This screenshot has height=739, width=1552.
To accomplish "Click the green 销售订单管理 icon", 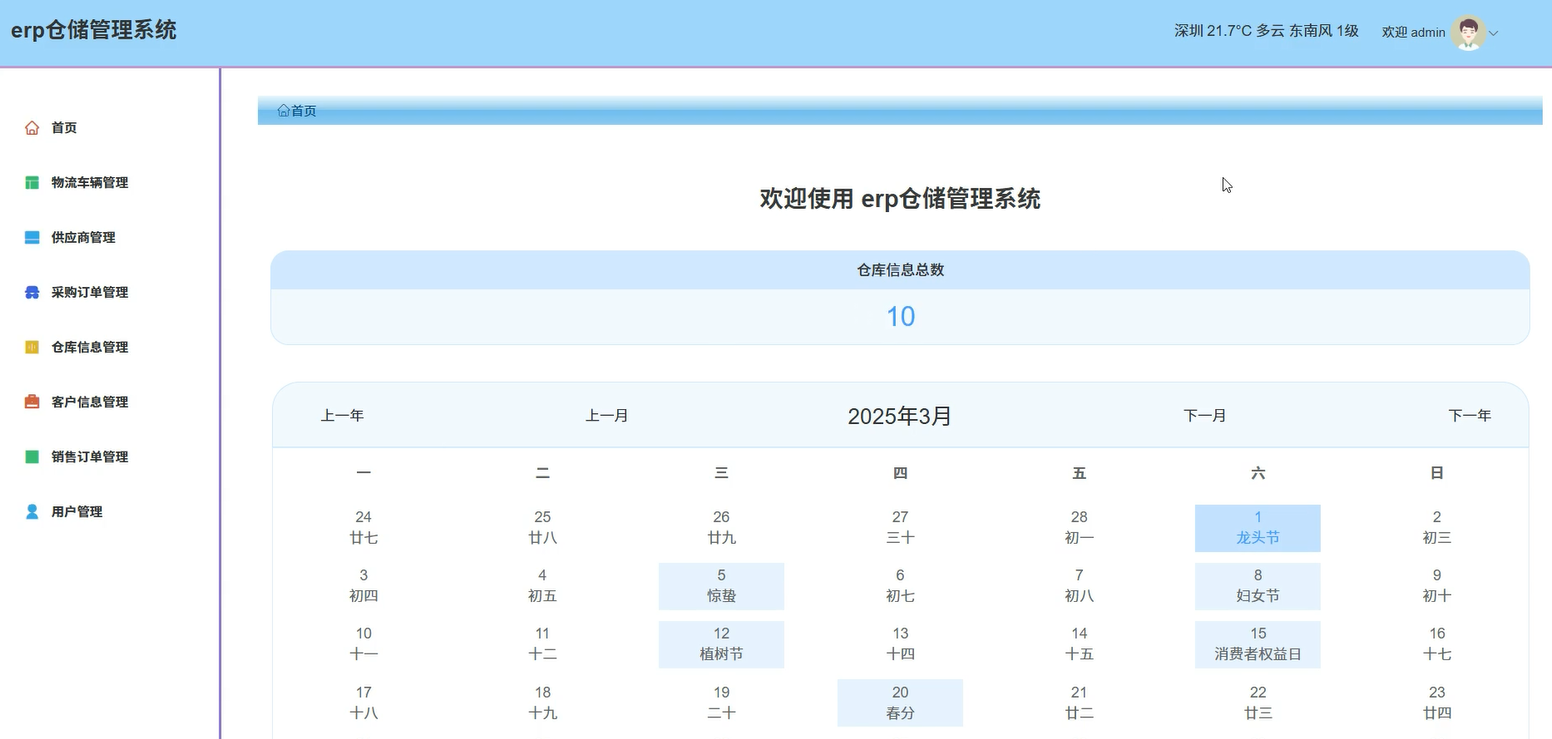I will 30,456.
